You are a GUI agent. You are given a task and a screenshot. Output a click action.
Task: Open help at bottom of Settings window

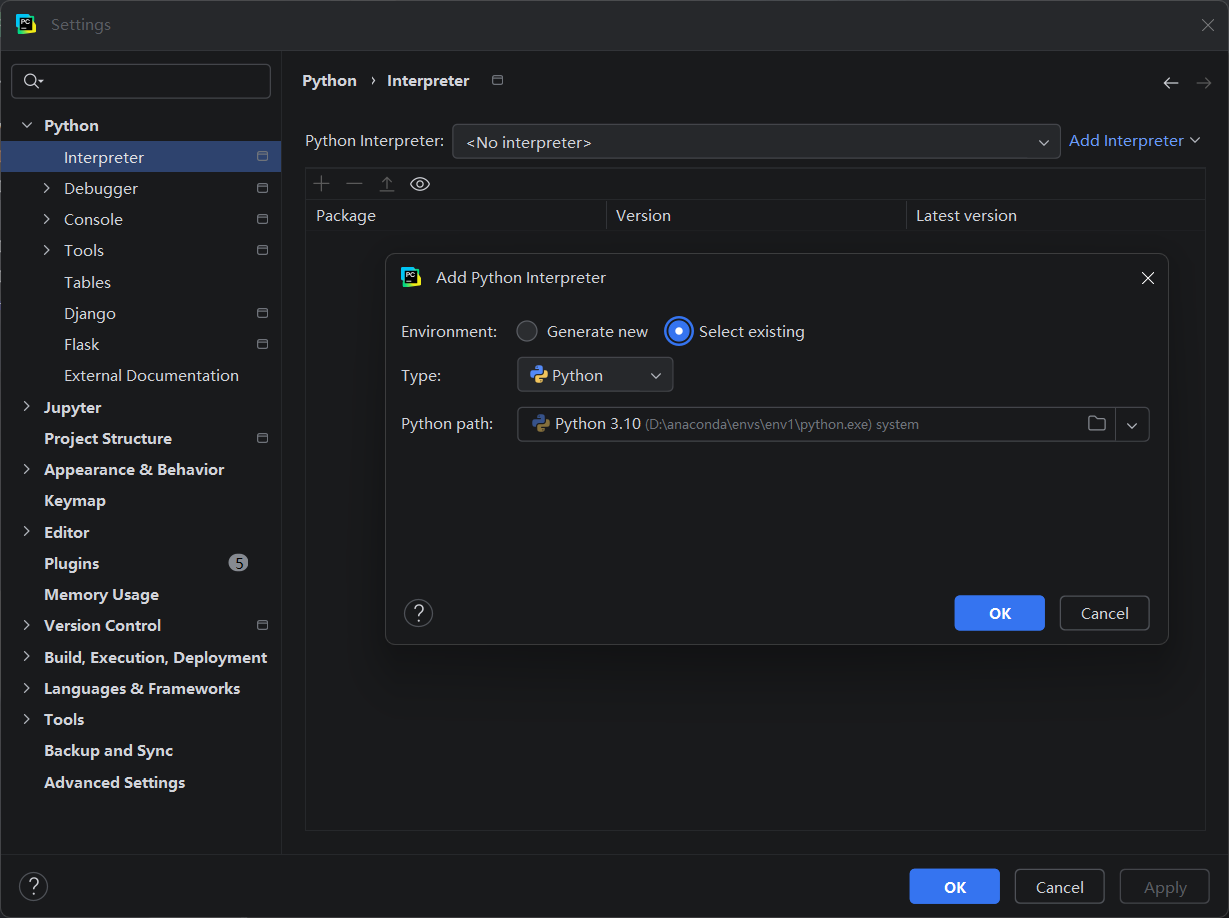tap(33, 886)
